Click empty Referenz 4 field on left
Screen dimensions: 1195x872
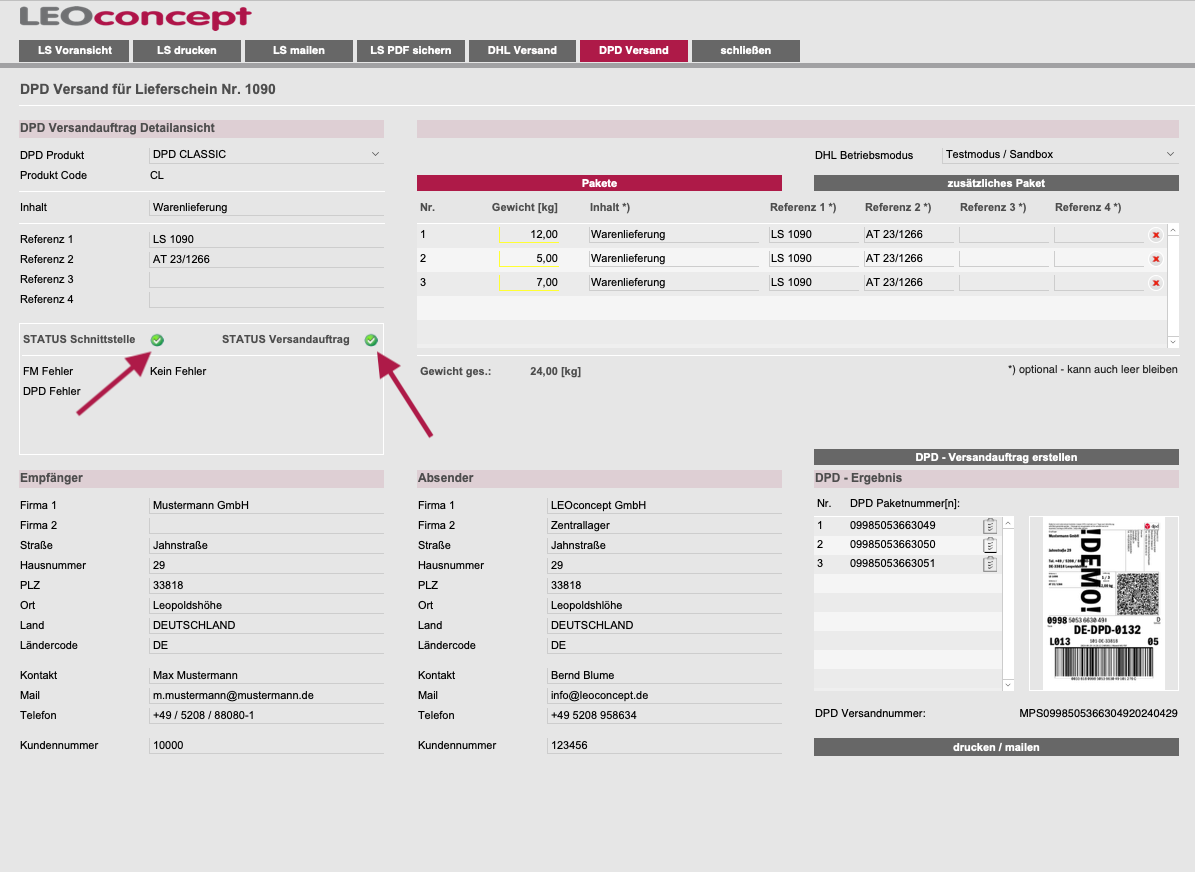pyautogui.click(x=267, y=299)
